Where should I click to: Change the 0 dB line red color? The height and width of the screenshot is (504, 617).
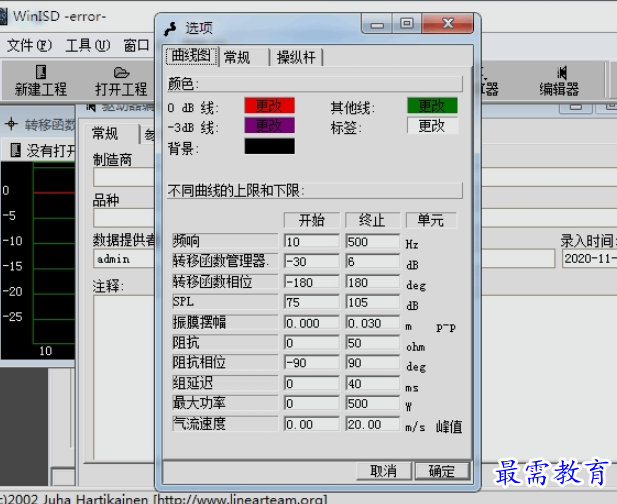click(269, 105)
